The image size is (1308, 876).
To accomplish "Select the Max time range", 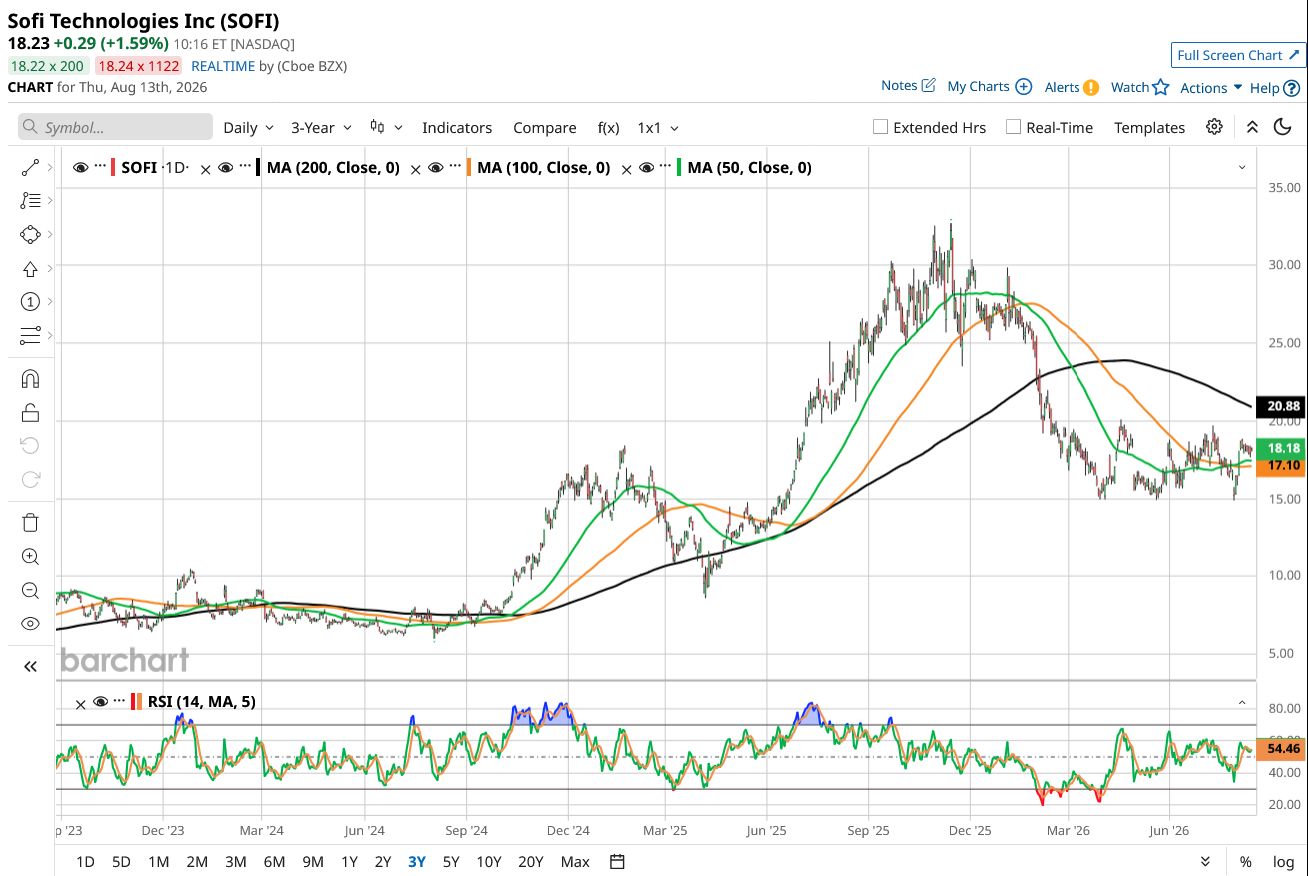I will (x=575, y=862).
